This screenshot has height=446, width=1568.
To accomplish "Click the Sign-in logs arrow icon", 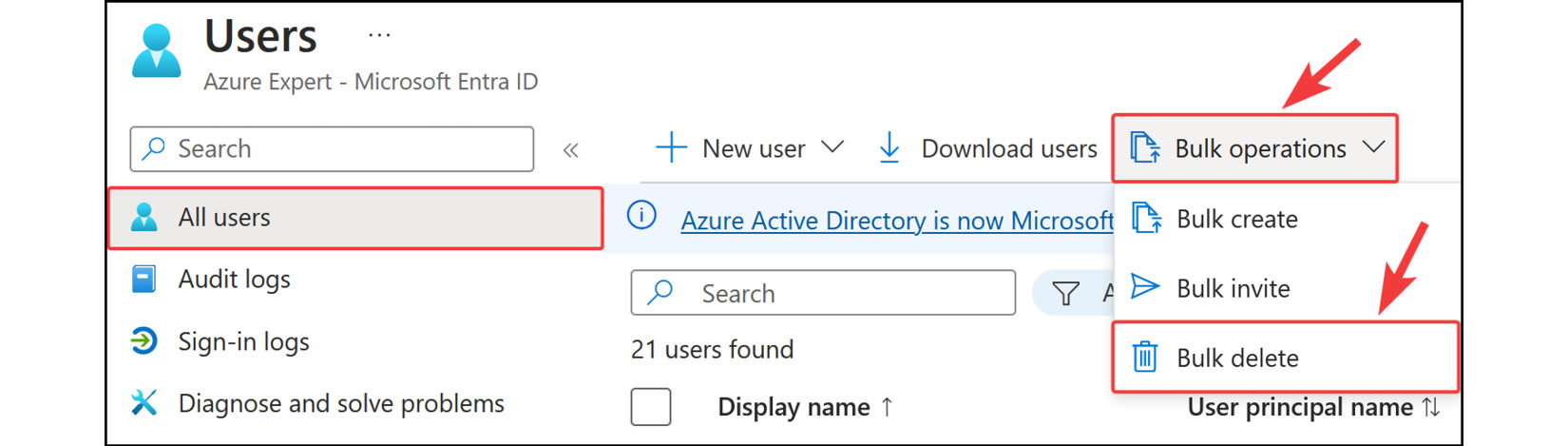I will [x=143, y=341].
